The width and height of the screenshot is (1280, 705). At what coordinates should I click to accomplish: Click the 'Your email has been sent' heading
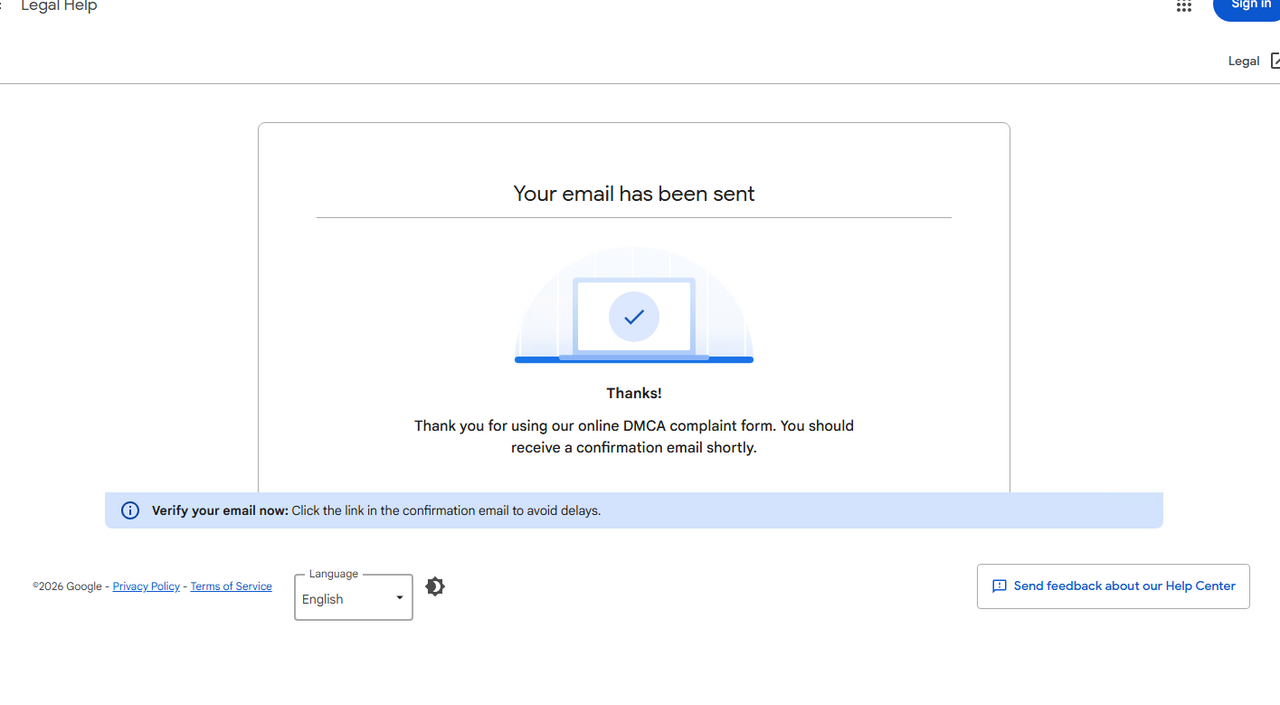point(634,194)
